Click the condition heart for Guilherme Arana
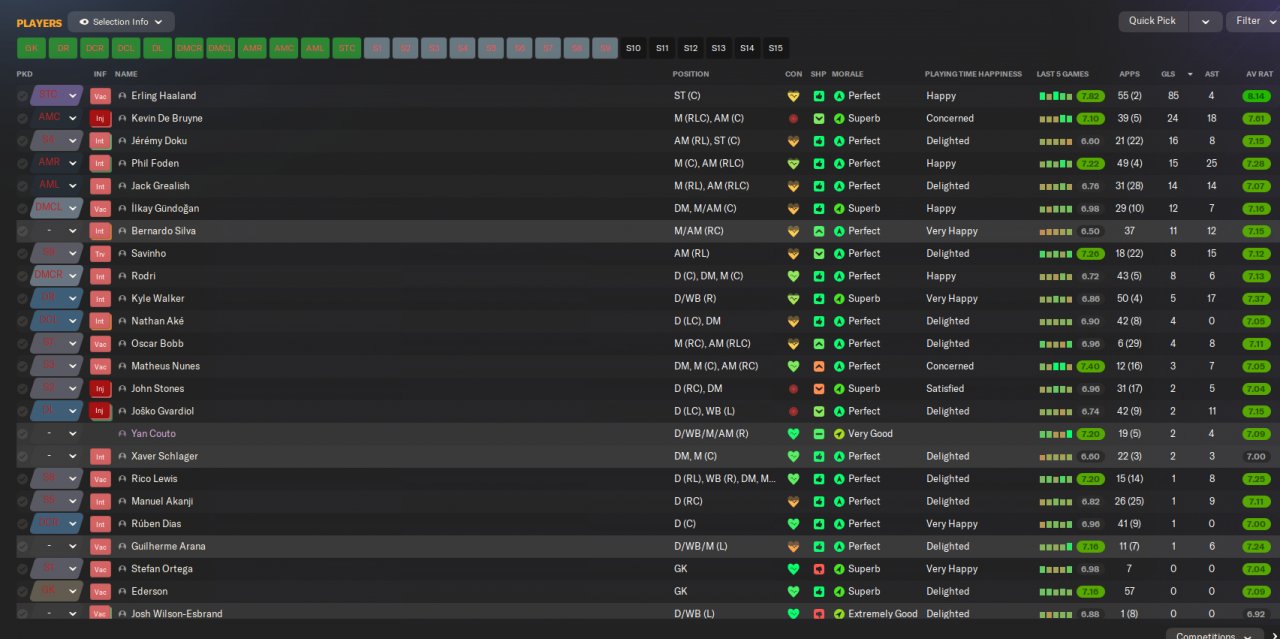1280x639 pixels. pyautogui.click(x=794, y=546)
